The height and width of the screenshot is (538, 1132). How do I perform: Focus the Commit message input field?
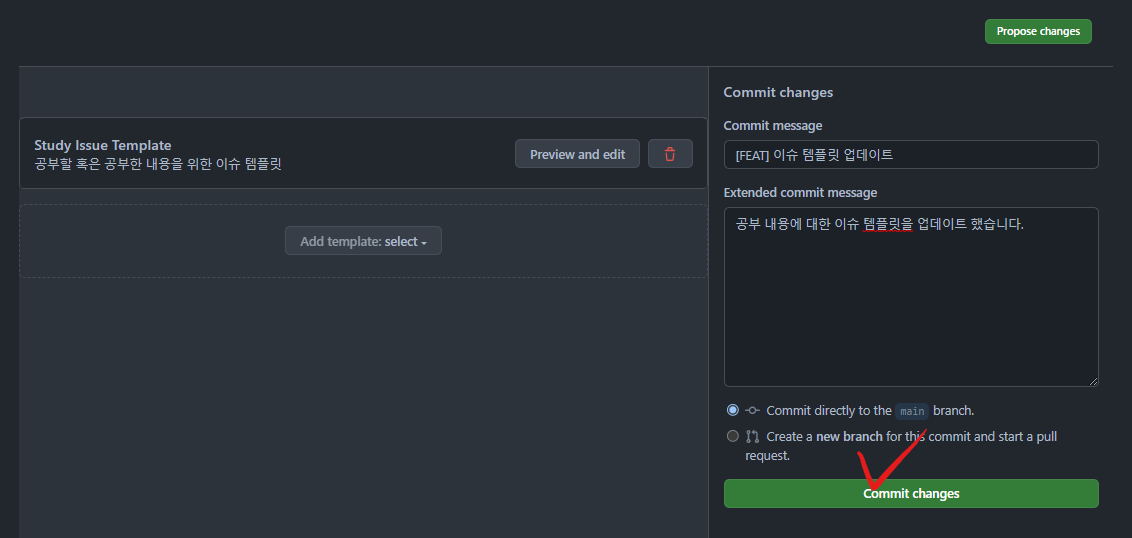tap(911, 155)
